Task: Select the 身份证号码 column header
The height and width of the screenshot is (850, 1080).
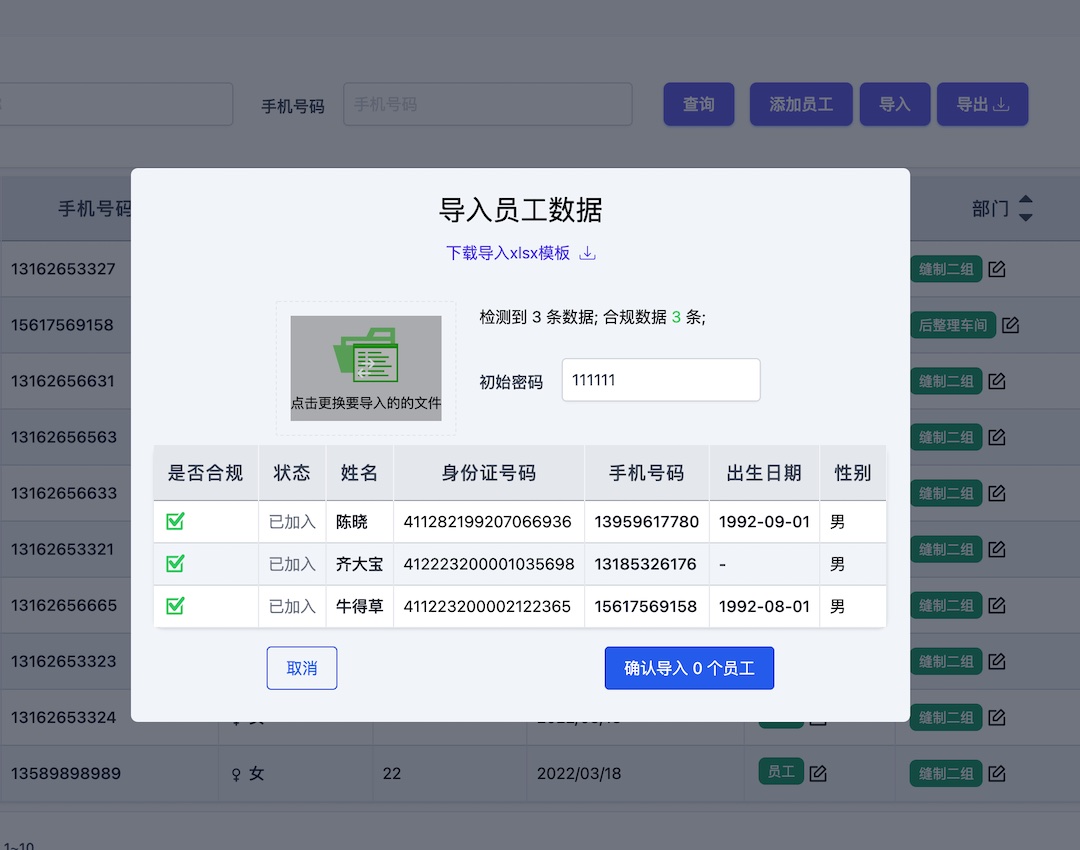Action: 489,472
